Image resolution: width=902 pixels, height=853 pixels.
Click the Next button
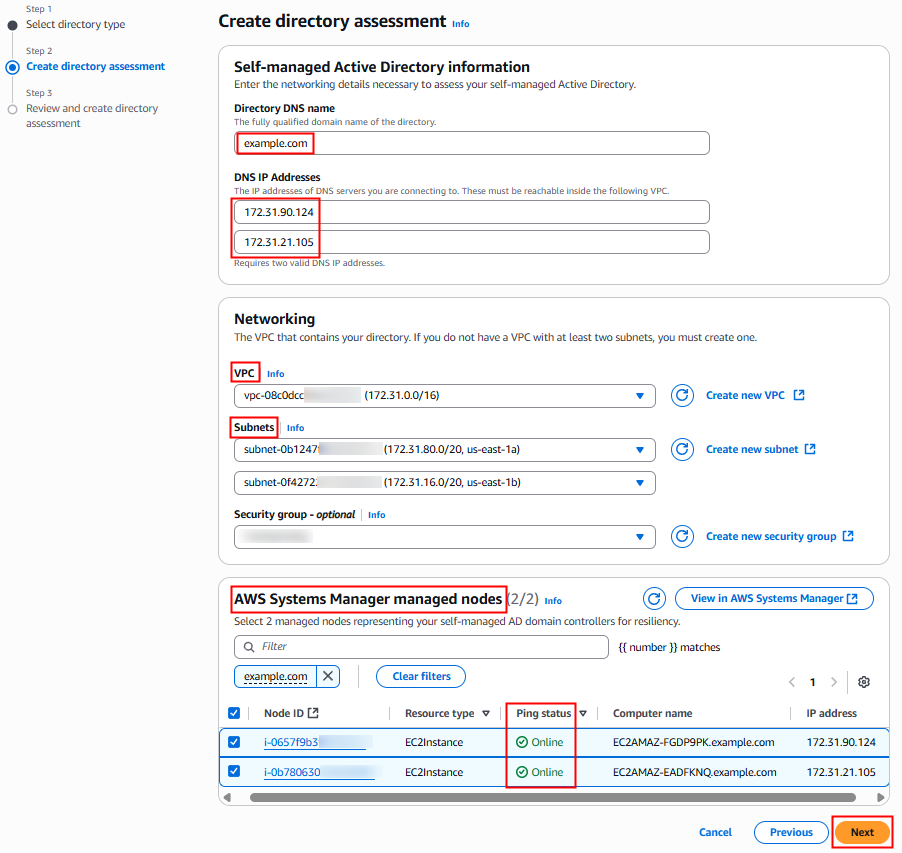click(x=862, y=832)
